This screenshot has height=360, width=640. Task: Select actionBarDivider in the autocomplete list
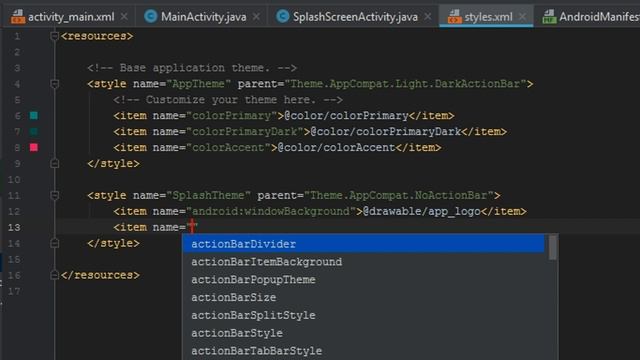click(363, 244)
